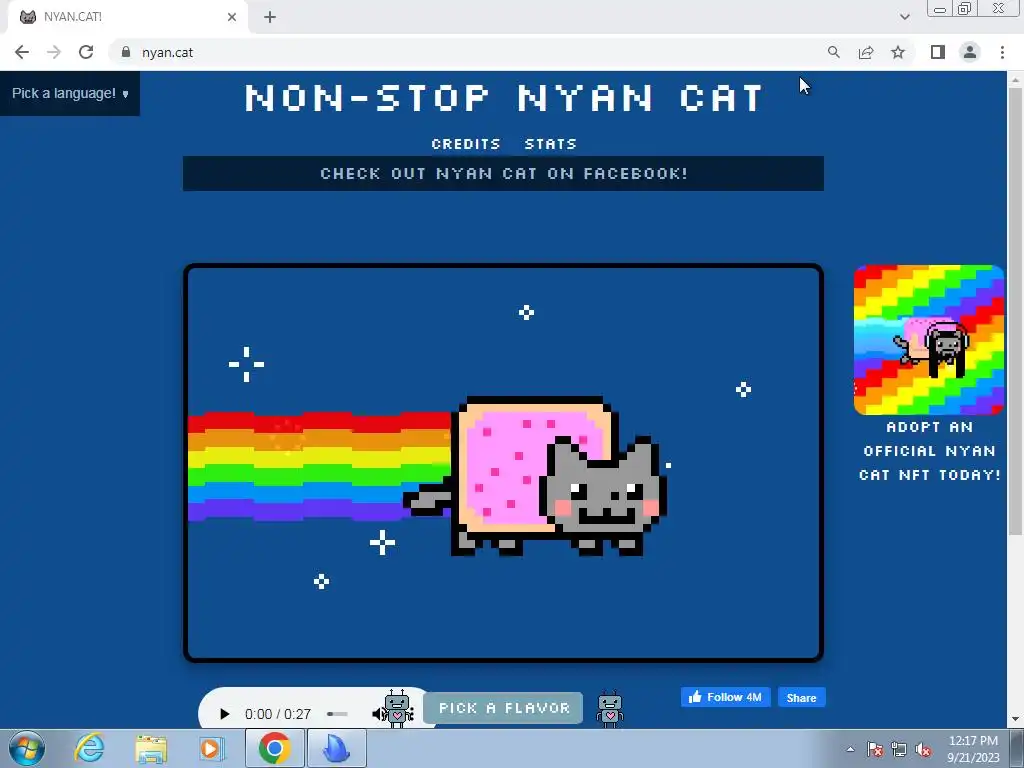Viewport: 1024px width, 768px height.
Task: View site security lock info
Action: pos(126,52)
